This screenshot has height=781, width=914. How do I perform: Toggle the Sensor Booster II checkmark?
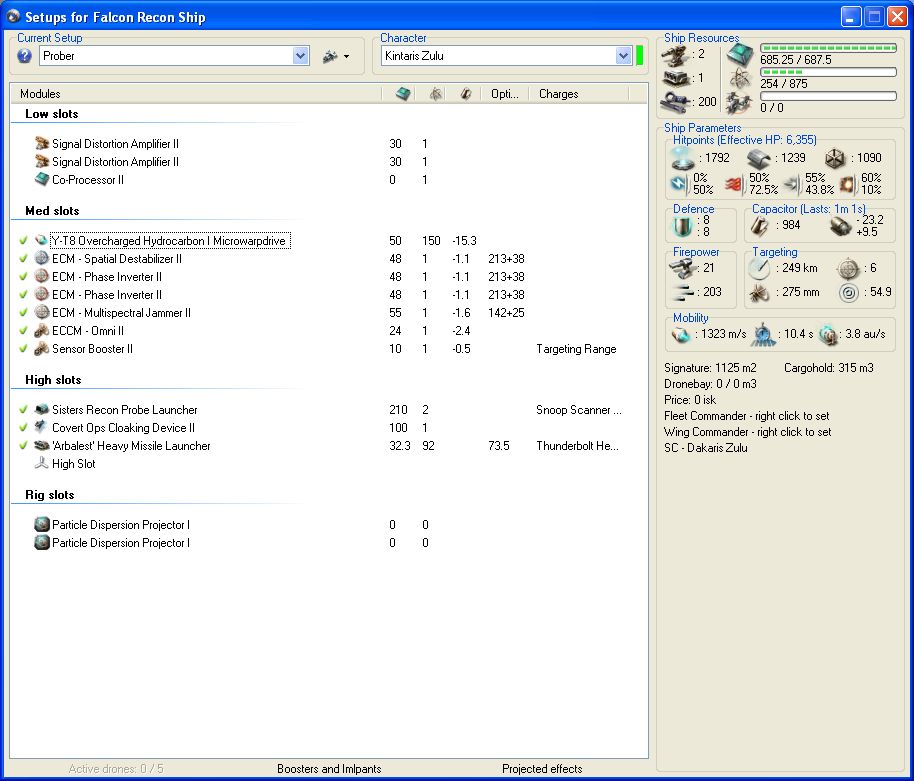tap(23, 349)
